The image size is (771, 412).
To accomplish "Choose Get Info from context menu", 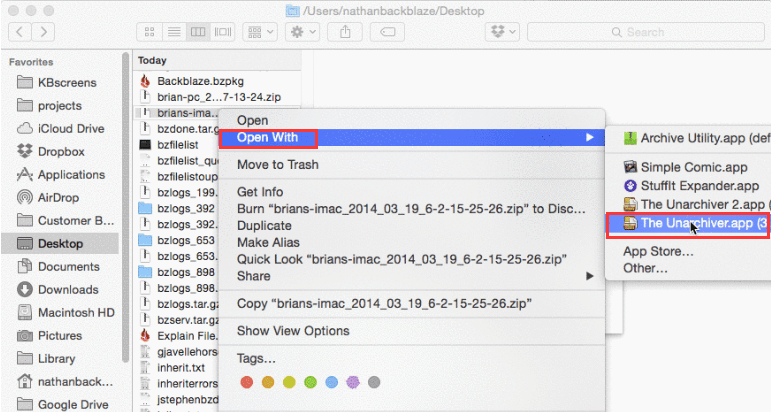I will [259, 192].
